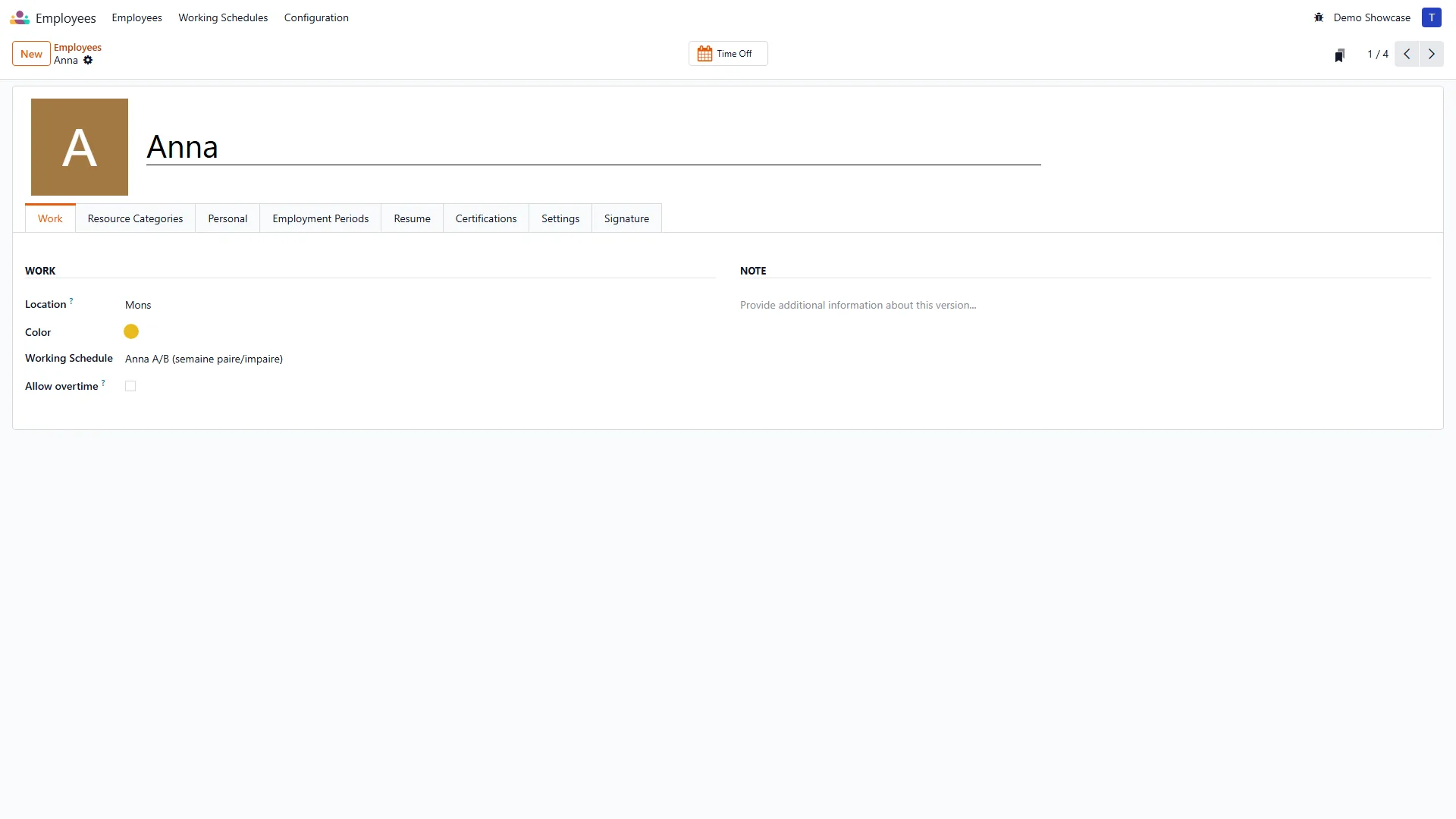Click the bookmark icon near the pager

click(1340, 55)
